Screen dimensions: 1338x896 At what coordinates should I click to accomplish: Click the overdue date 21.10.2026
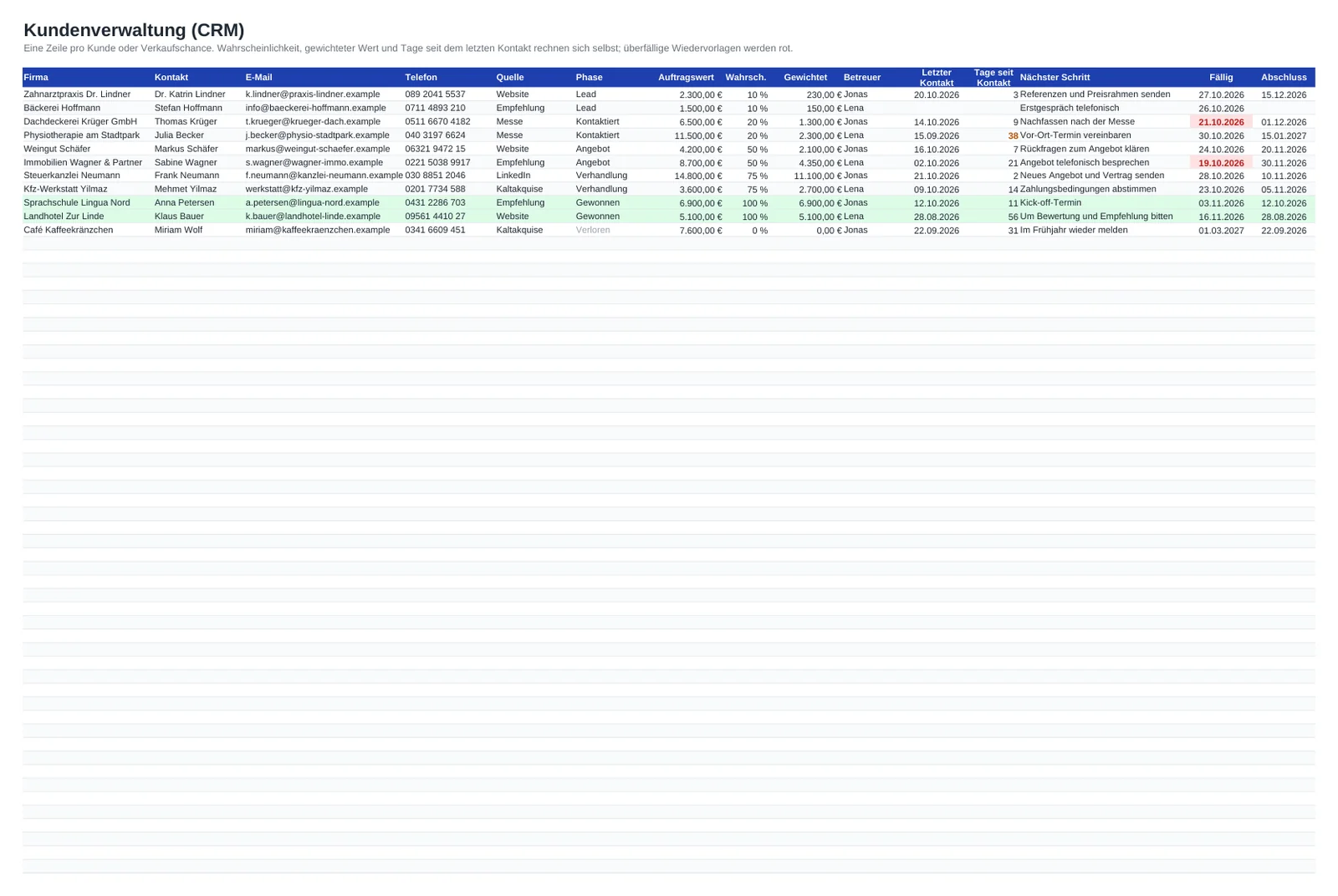pos(1221,122)
